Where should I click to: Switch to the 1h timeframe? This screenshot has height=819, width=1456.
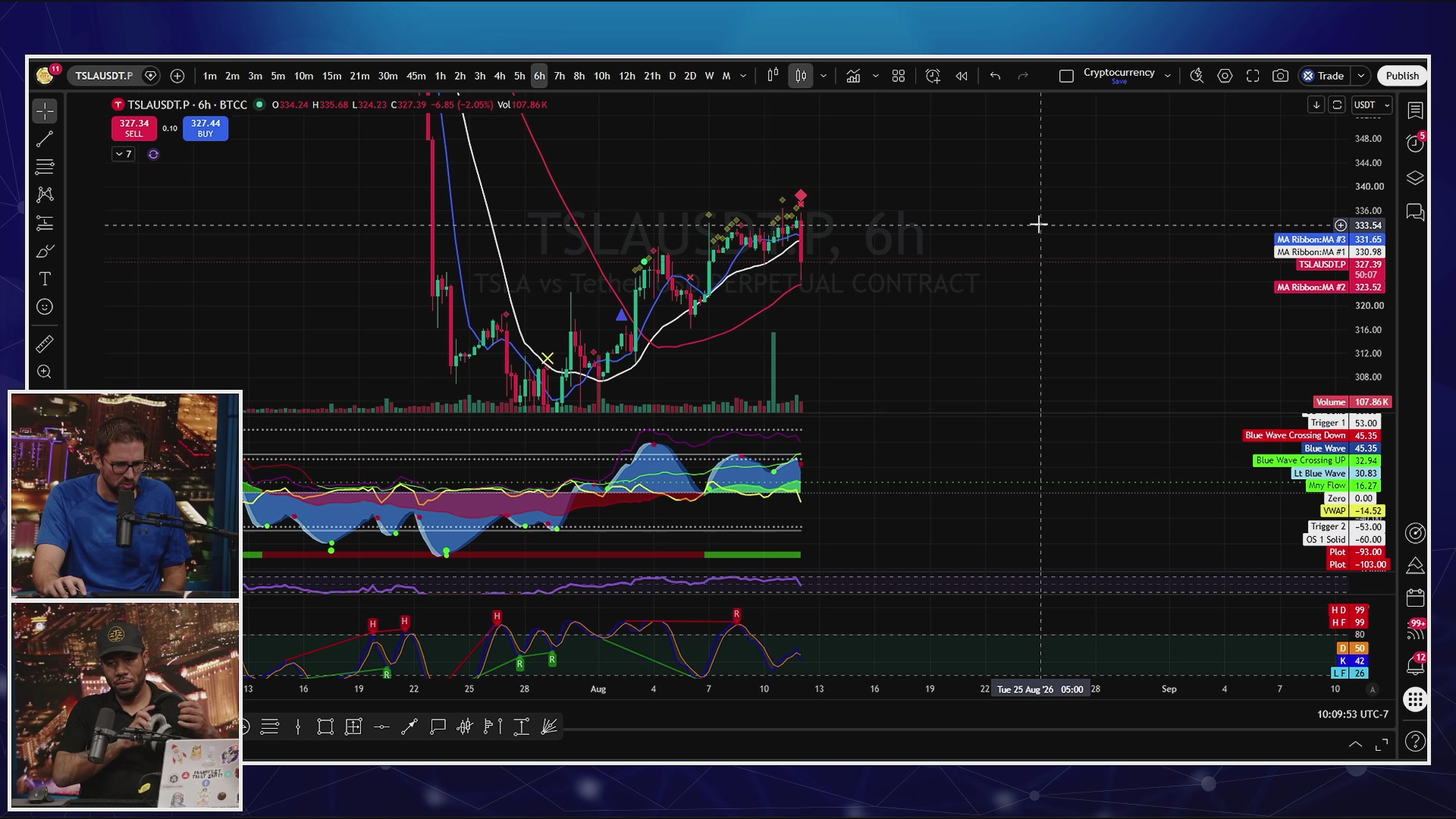tap(440, 76)
